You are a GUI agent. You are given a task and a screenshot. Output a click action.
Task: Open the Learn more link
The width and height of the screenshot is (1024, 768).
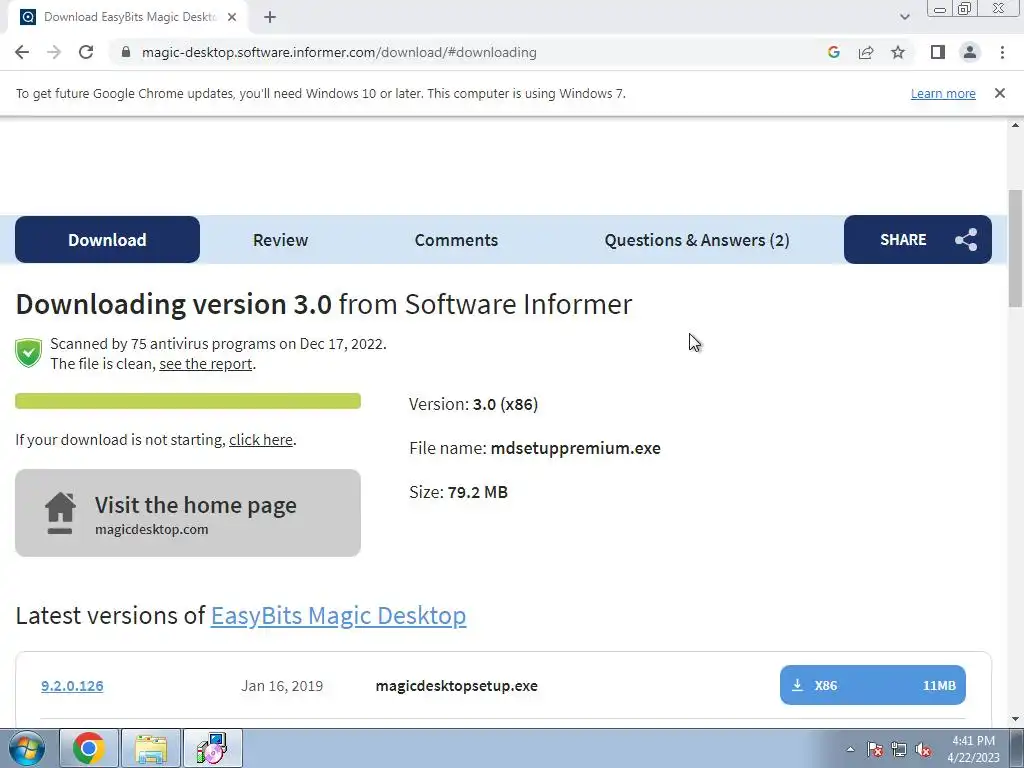pyautogui.click(x=943, y=93)
